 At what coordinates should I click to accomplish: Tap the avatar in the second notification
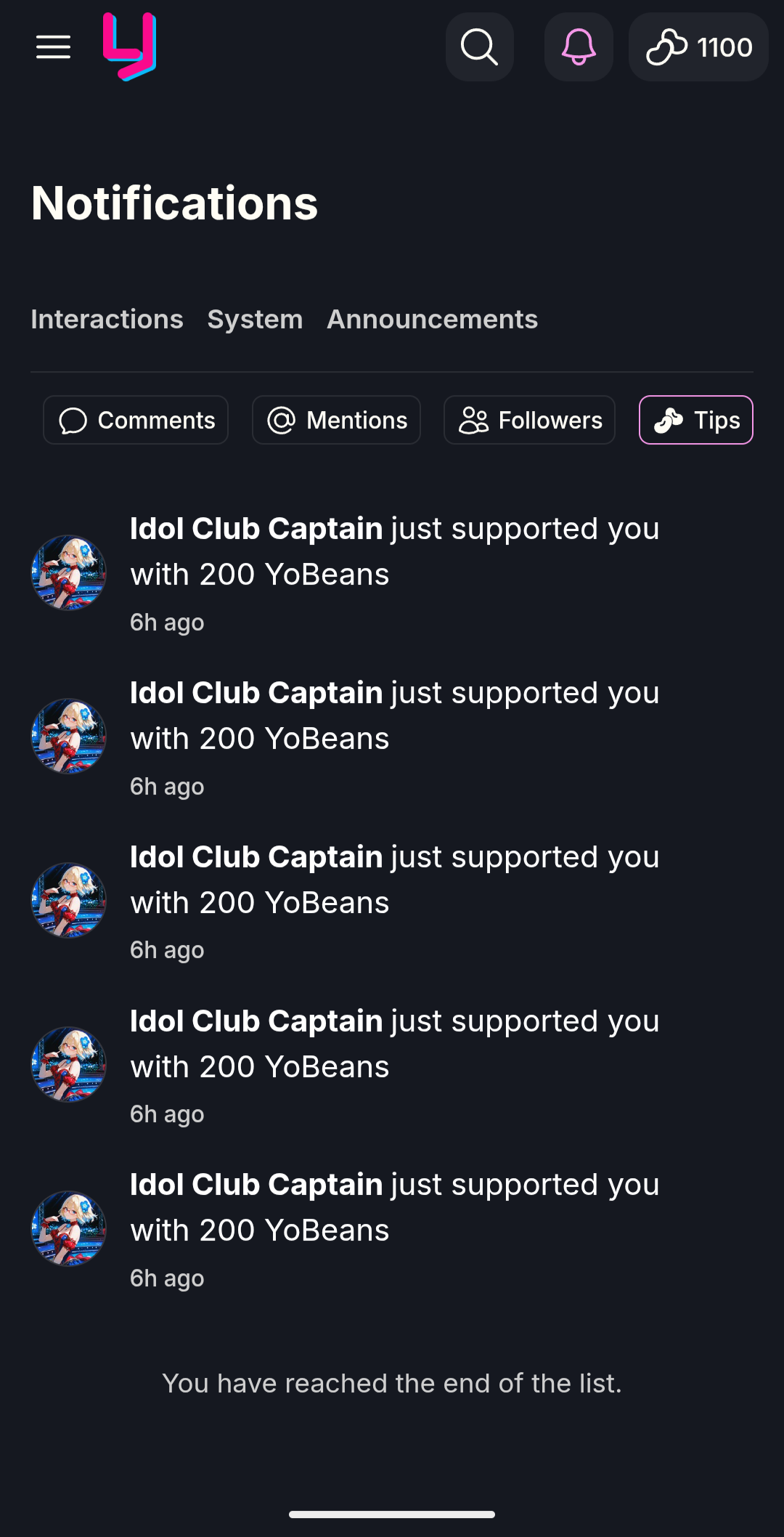click(x=69, y=737)
